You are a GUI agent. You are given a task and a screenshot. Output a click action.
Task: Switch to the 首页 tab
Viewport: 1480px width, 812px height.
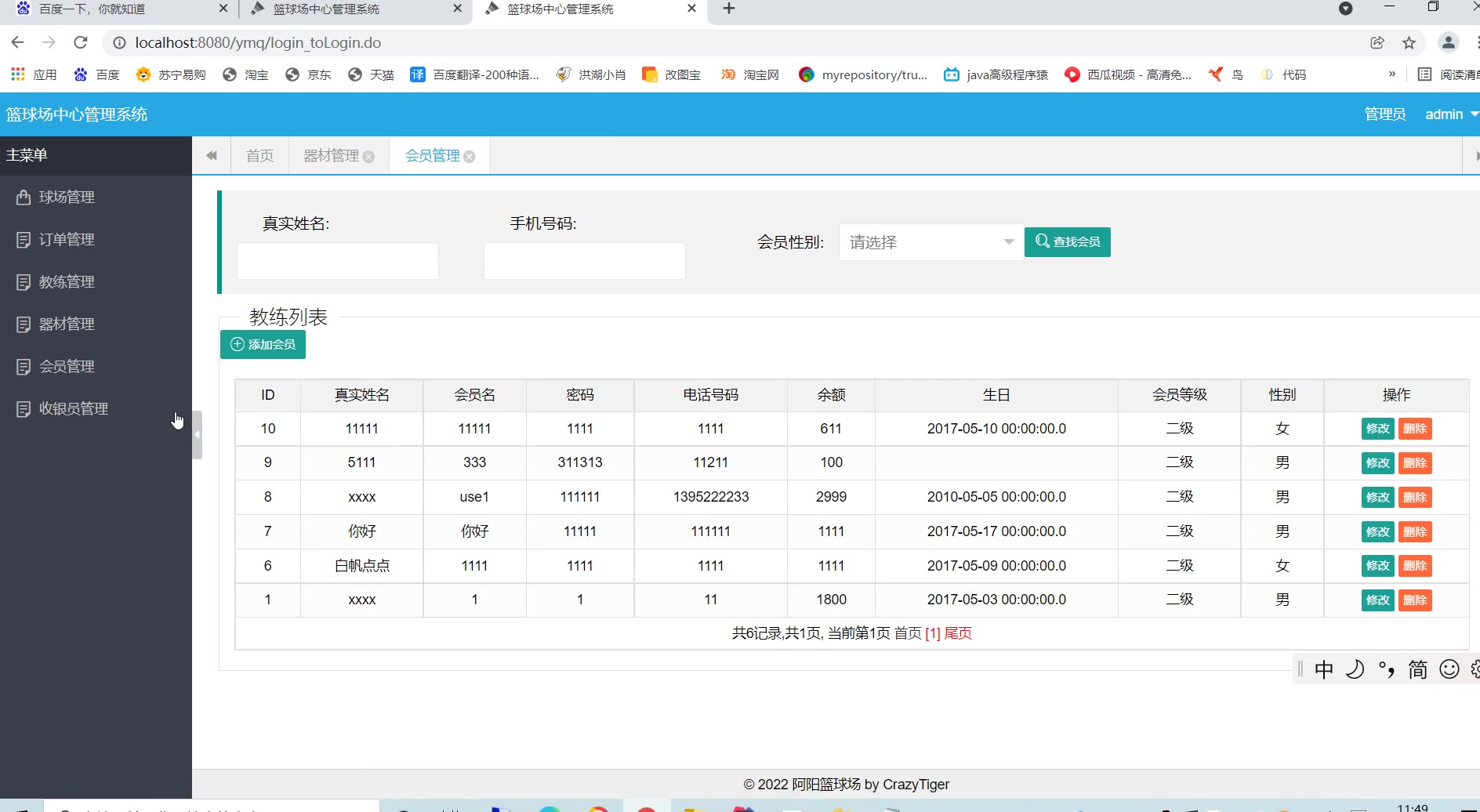pyautogui.click(x=259, y=156)
